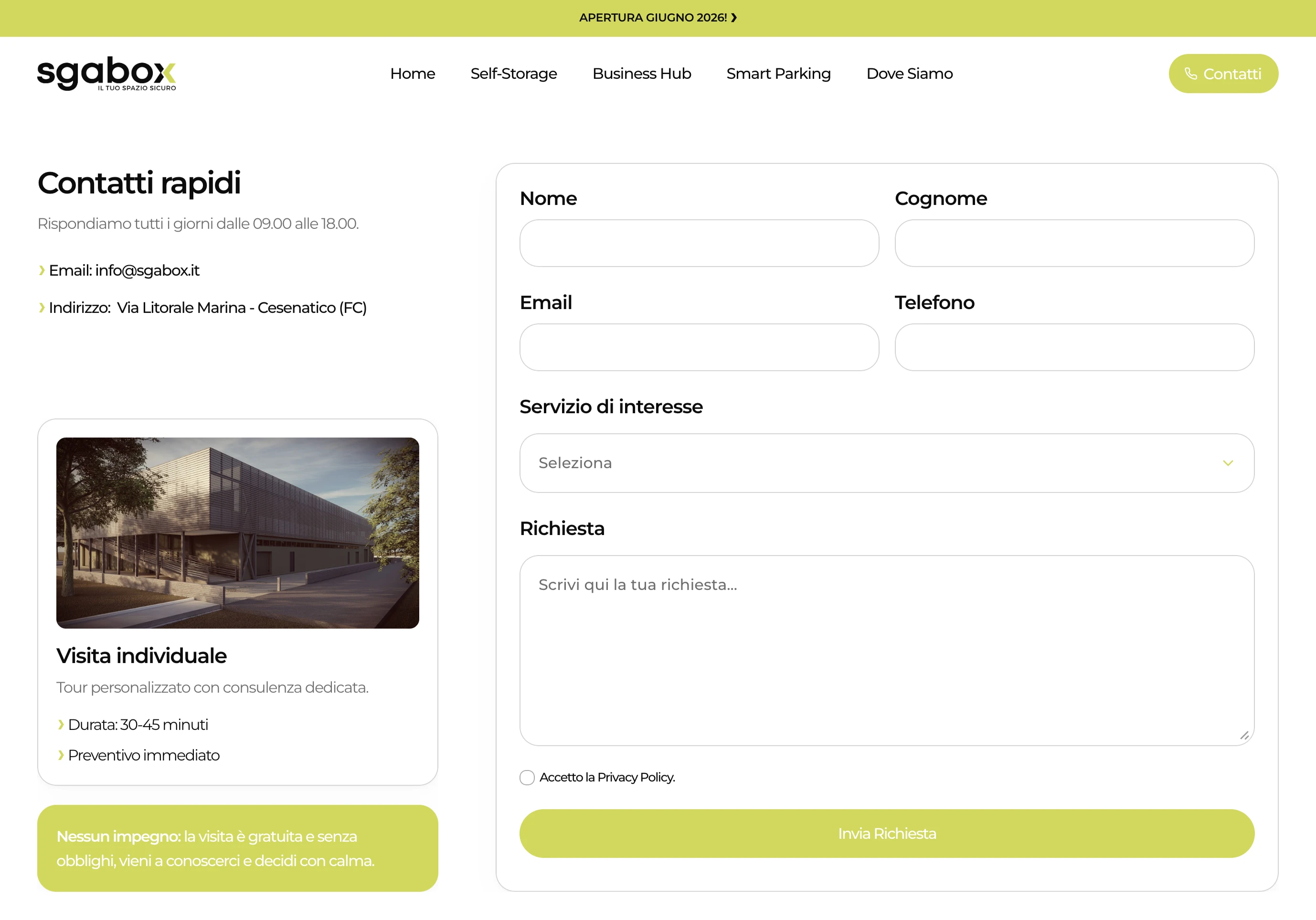Screen dimensions: 1316x920
Task: Click the chevron bullet beside Preventivo immediato
Action: (61, 756)
